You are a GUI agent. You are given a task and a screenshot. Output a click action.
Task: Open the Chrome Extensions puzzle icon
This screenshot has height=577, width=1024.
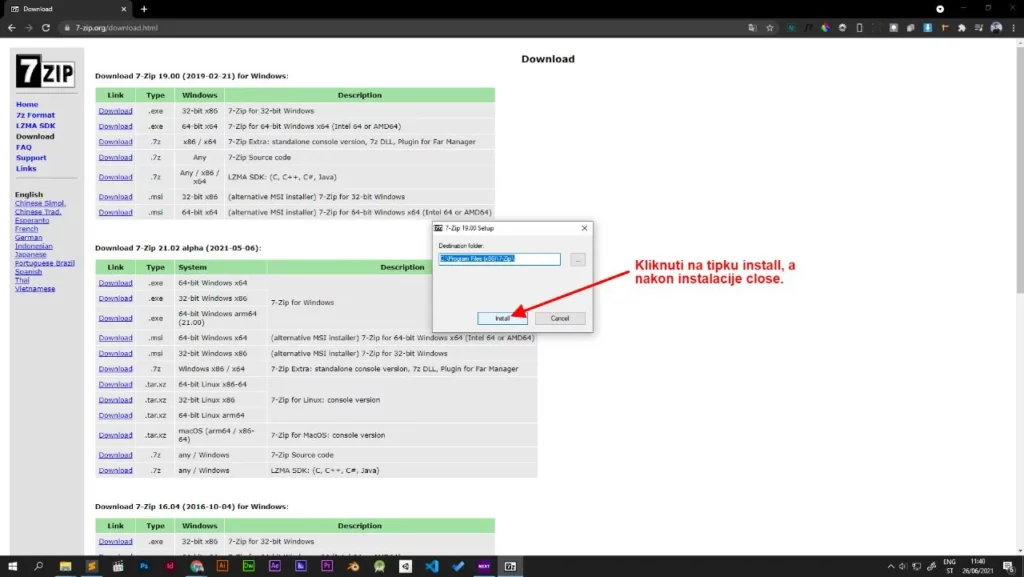pos(961,28)
